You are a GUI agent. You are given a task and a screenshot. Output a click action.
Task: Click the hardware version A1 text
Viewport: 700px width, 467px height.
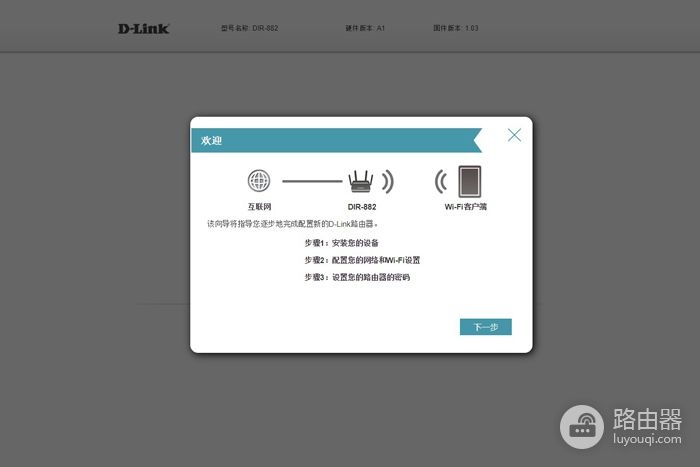[365, 28]
